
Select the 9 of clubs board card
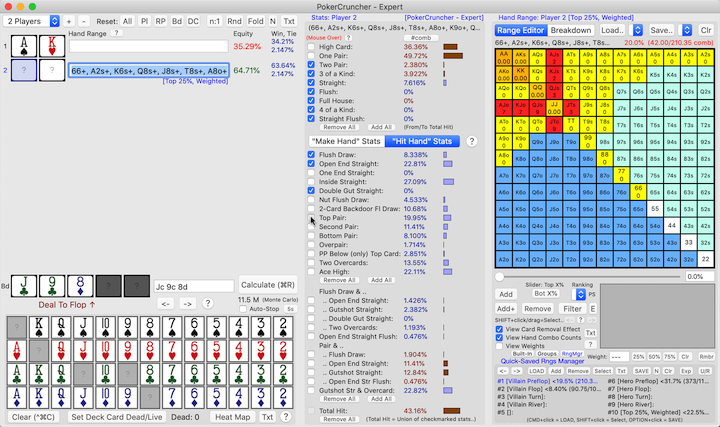pyautogui.click(x=52, y=286)
